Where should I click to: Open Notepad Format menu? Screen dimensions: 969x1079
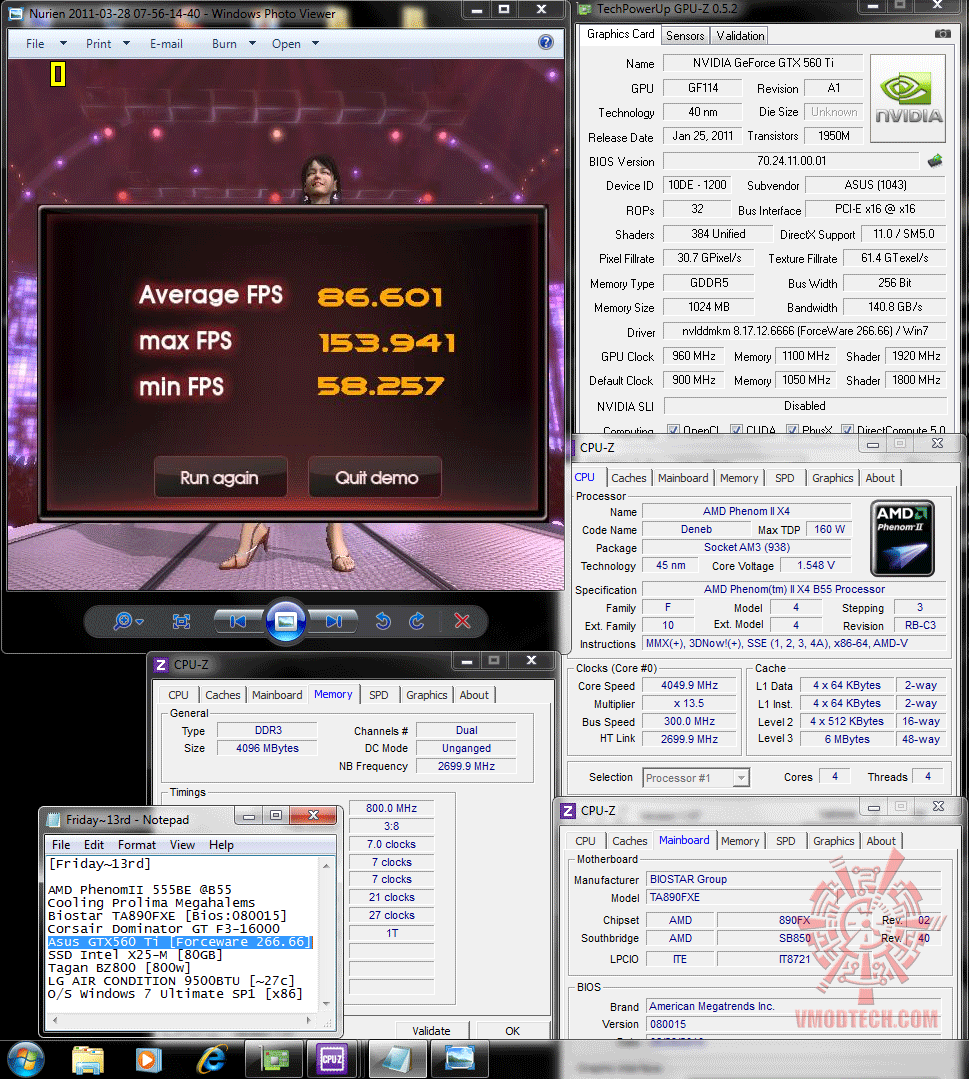pyautogui.click(x=137, y=844)
